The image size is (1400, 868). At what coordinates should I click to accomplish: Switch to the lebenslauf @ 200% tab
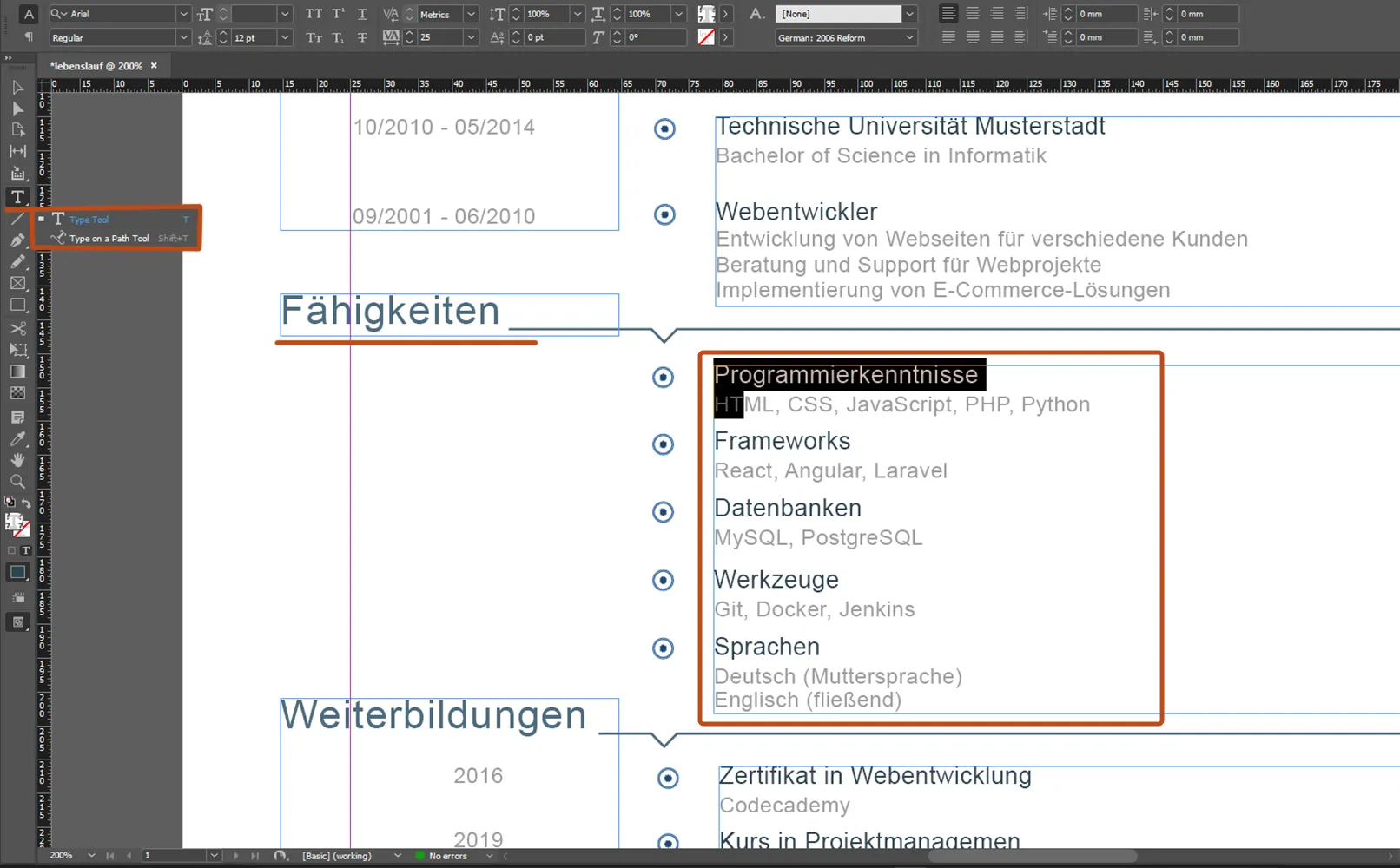pyautogui.click(x=96, y=66)
